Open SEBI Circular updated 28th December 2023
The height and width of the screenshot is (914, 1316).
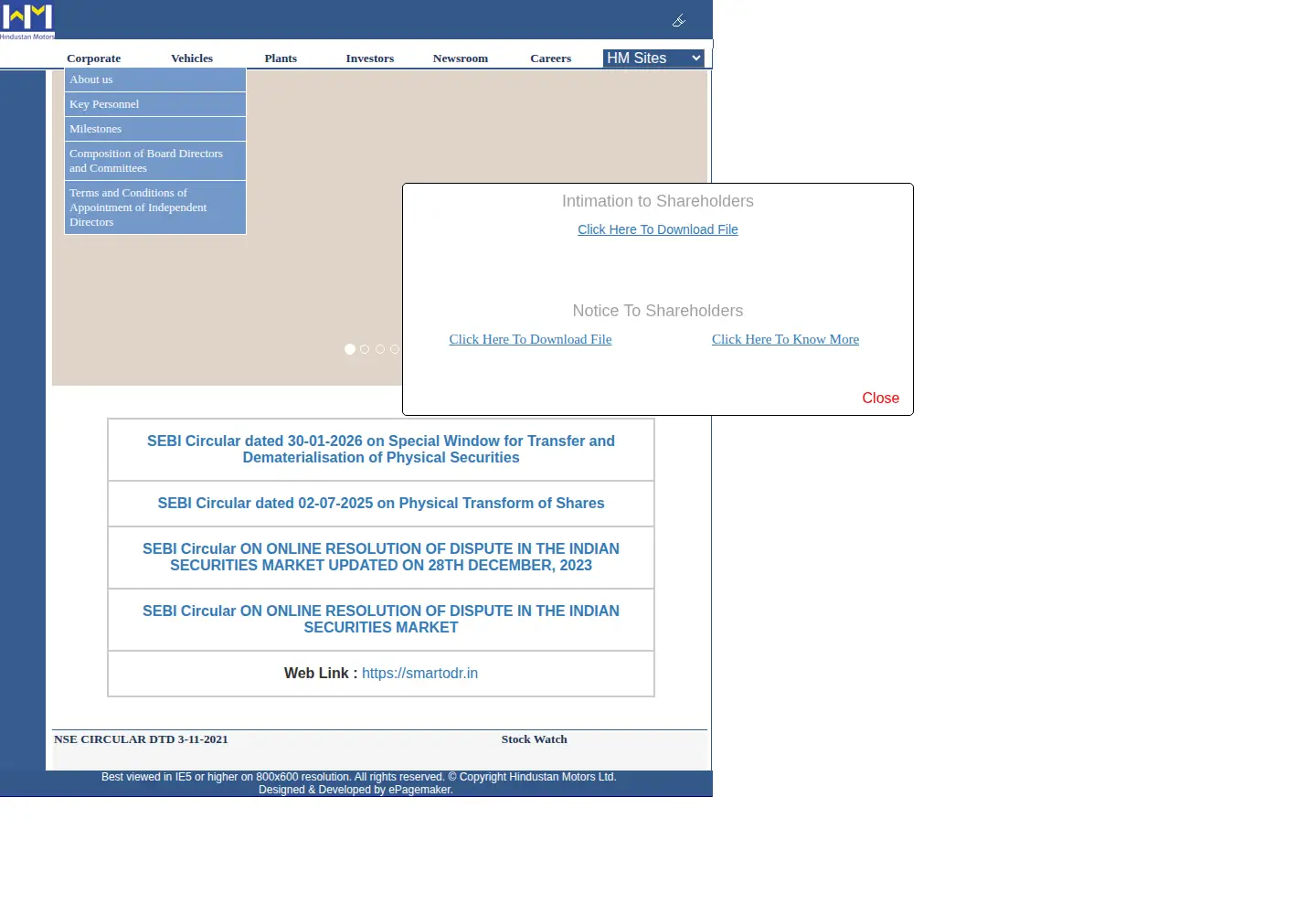(x=381, y=558)
